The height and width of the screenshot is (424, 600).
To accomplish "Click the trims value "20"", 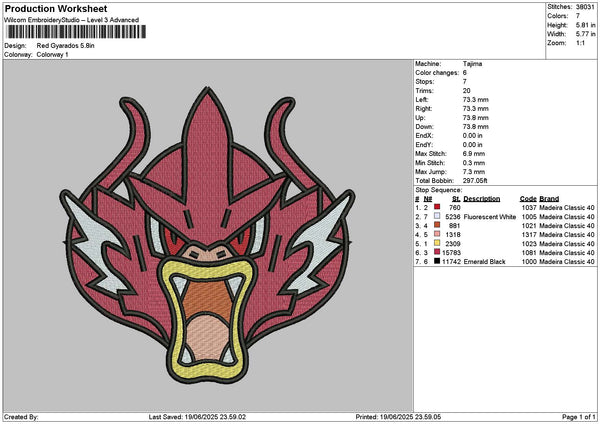I will point(466,91).
